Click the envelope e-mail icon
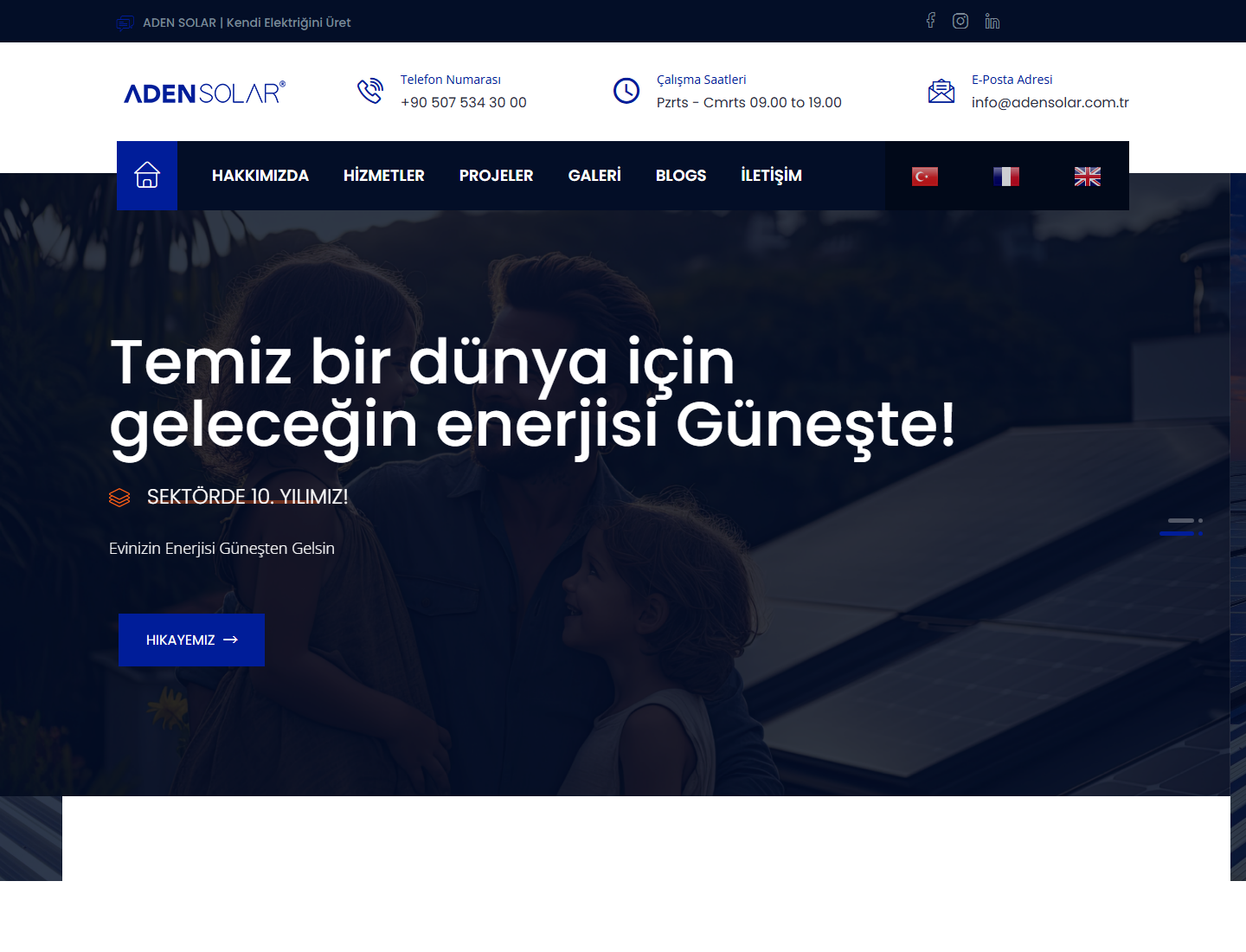 941,90
